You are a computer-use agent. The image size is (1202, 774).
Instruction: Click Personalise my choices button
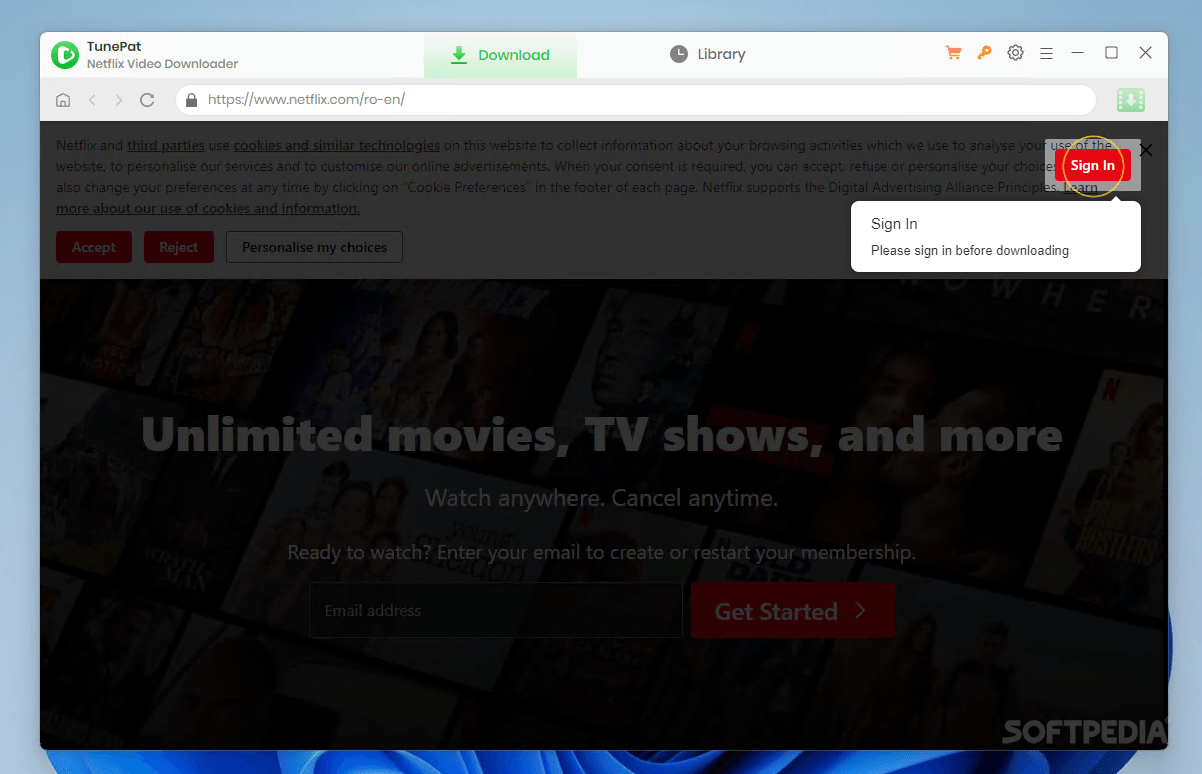pos(315,247)
